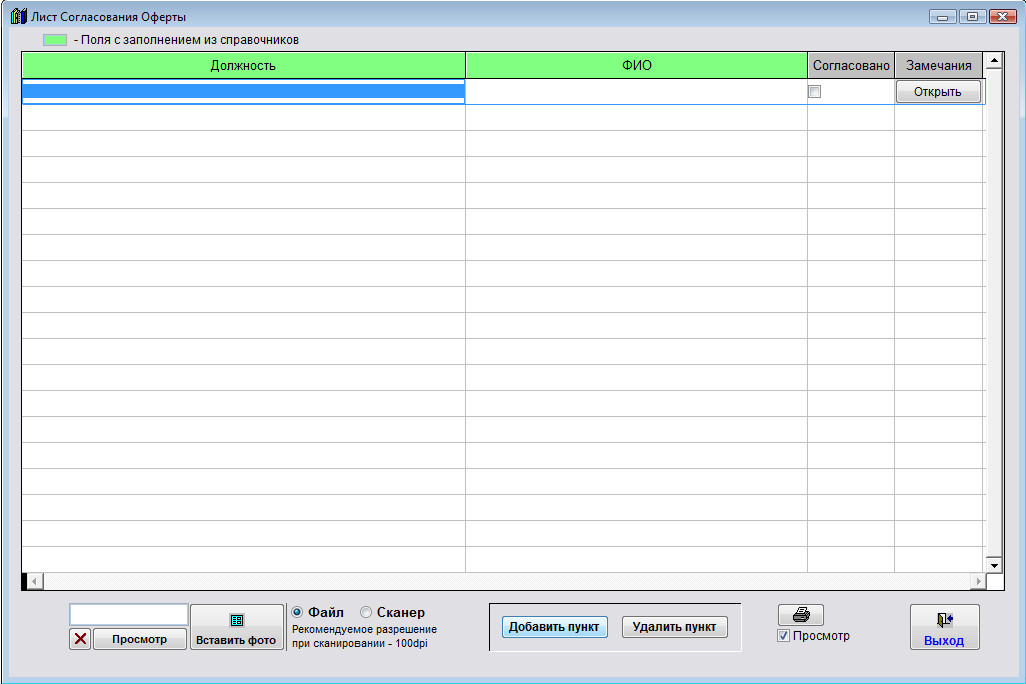Click the Вставить фото button
The image size is (1026, 684).
coord(236,627)
